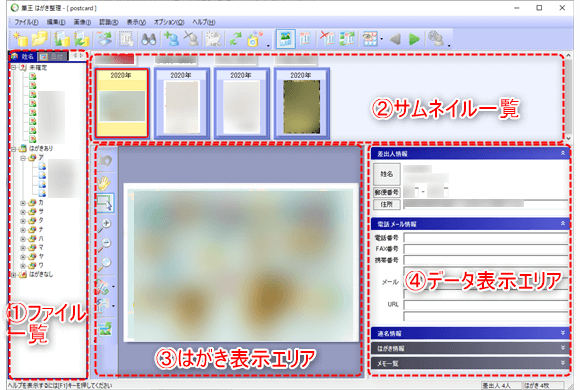580x390 pixels.
Task: Click the undo arrow tool in postcard area
Action: 105,161
